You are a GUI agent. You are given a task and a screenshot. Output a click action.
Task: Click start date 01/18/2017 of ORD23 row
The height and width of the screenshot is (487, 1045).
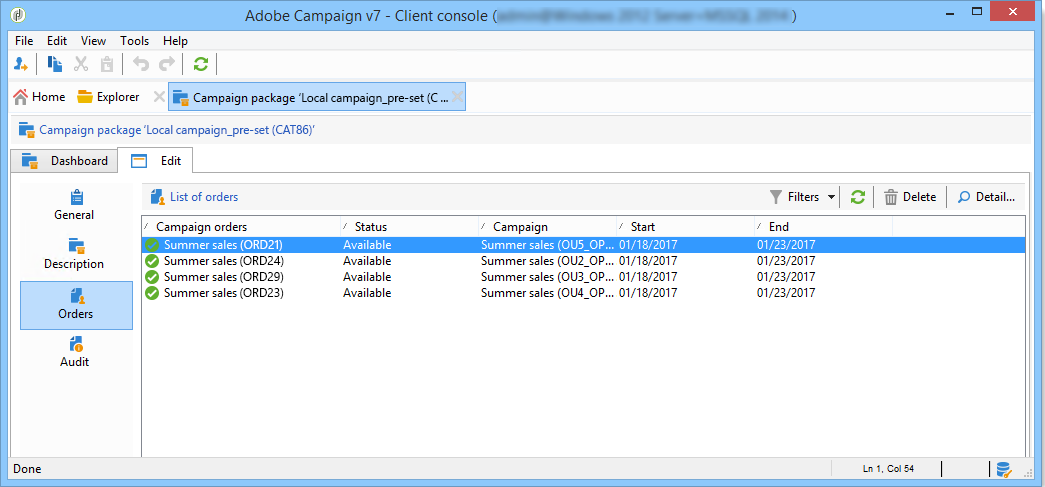point(648,292)
